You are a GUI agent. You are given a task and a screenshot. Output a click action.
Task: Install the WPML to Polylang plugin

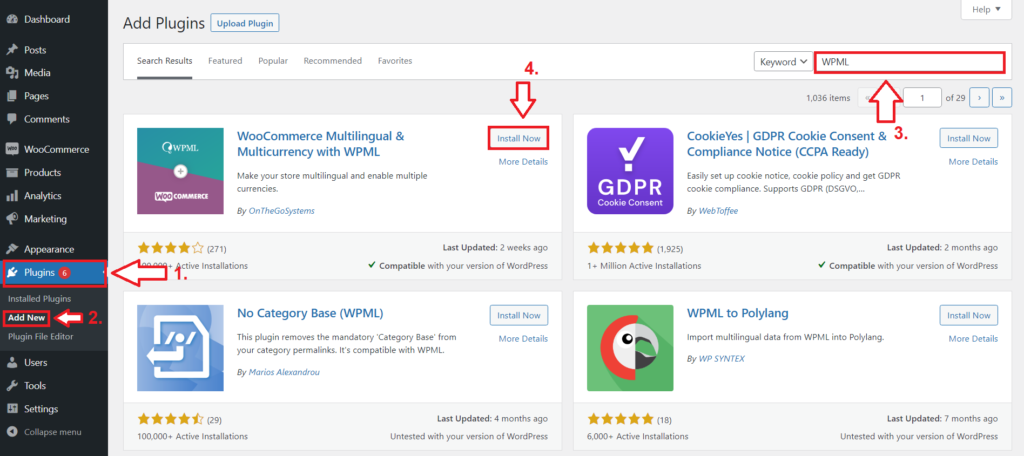point(968,316)
